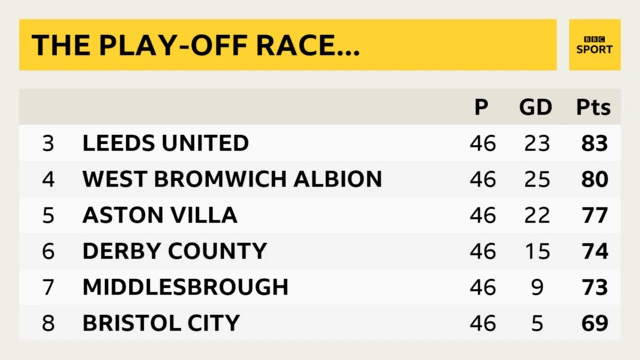
Task: Click the P column header
Action: coord(481,107)
